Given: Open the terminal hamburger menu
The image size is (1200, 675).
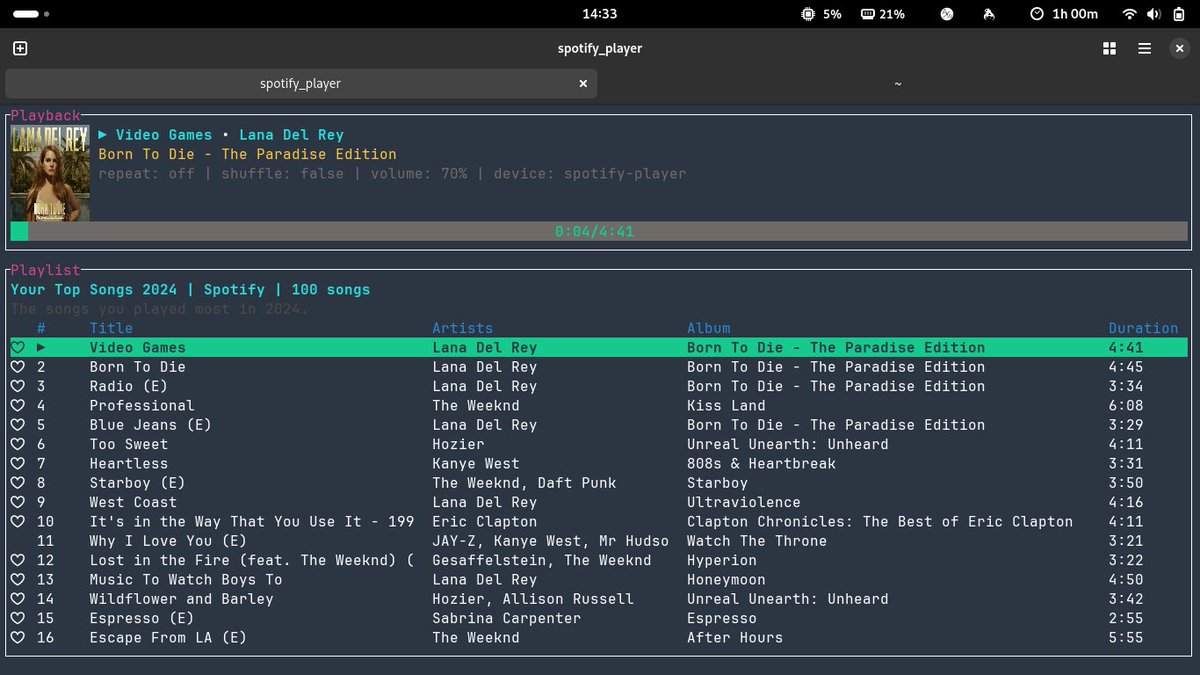Looking at the screenshot, I should point(1144,48).
